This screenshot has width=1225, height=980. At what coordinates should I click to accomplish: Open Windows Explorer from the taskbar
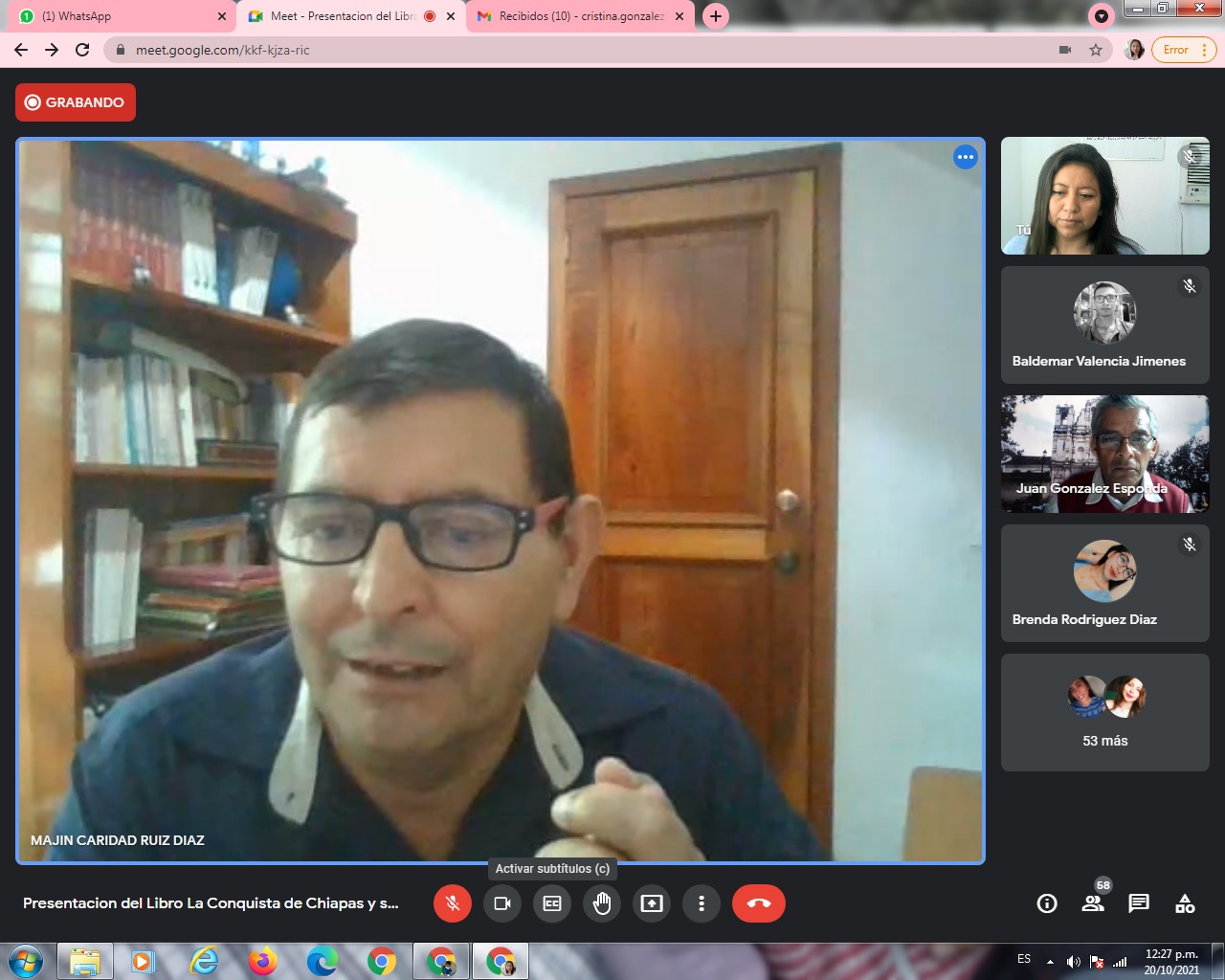(85, 961)
